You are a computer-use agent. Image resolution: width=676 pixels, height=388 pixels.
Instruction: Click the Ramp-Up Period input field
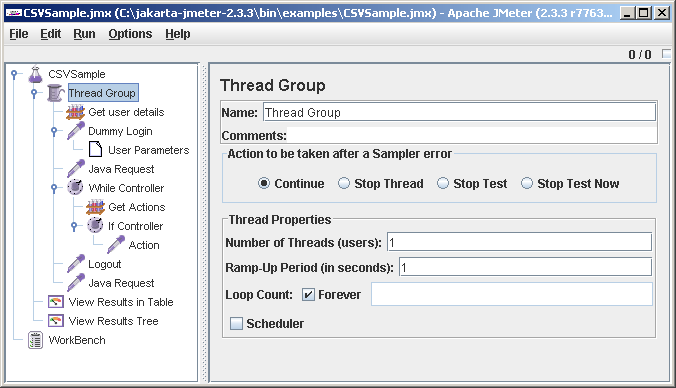tap(525, 267)
